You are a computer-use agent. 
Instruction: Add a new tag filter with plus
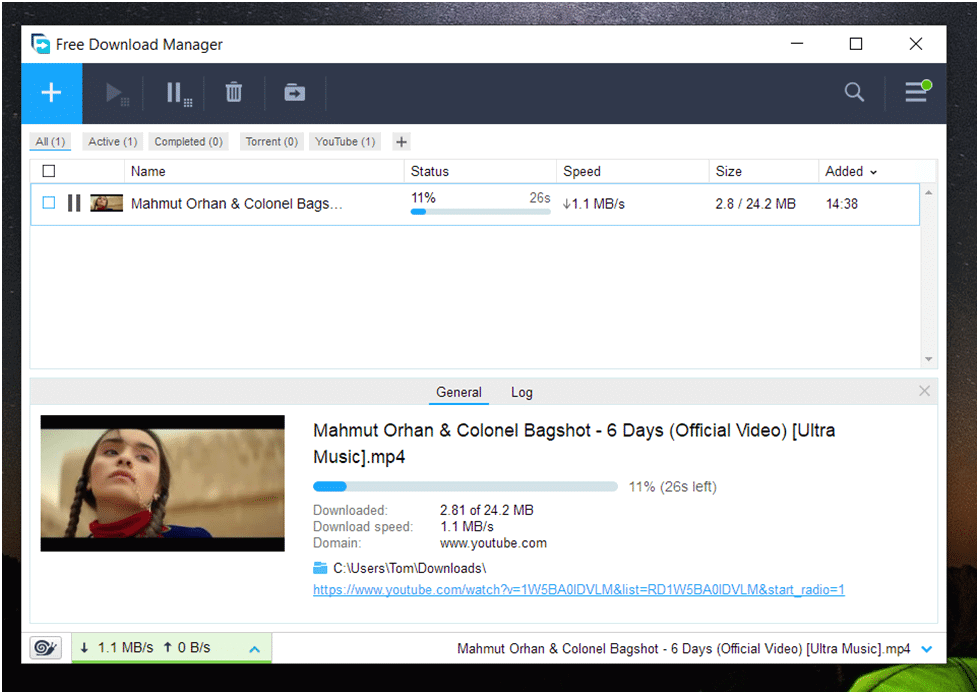click(x=401, y=142)
